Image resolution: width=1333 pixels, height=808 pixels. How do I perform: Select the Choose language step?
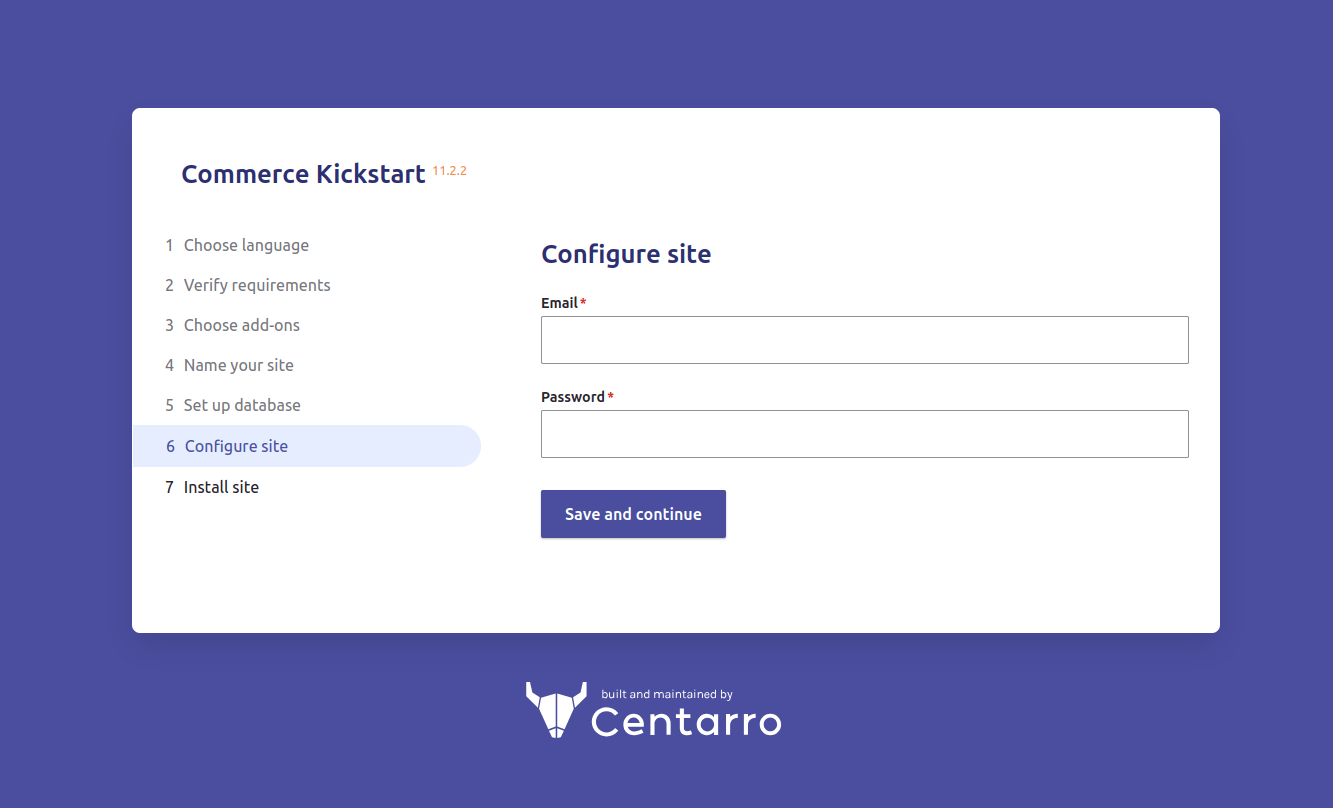[x=237, y=245]
